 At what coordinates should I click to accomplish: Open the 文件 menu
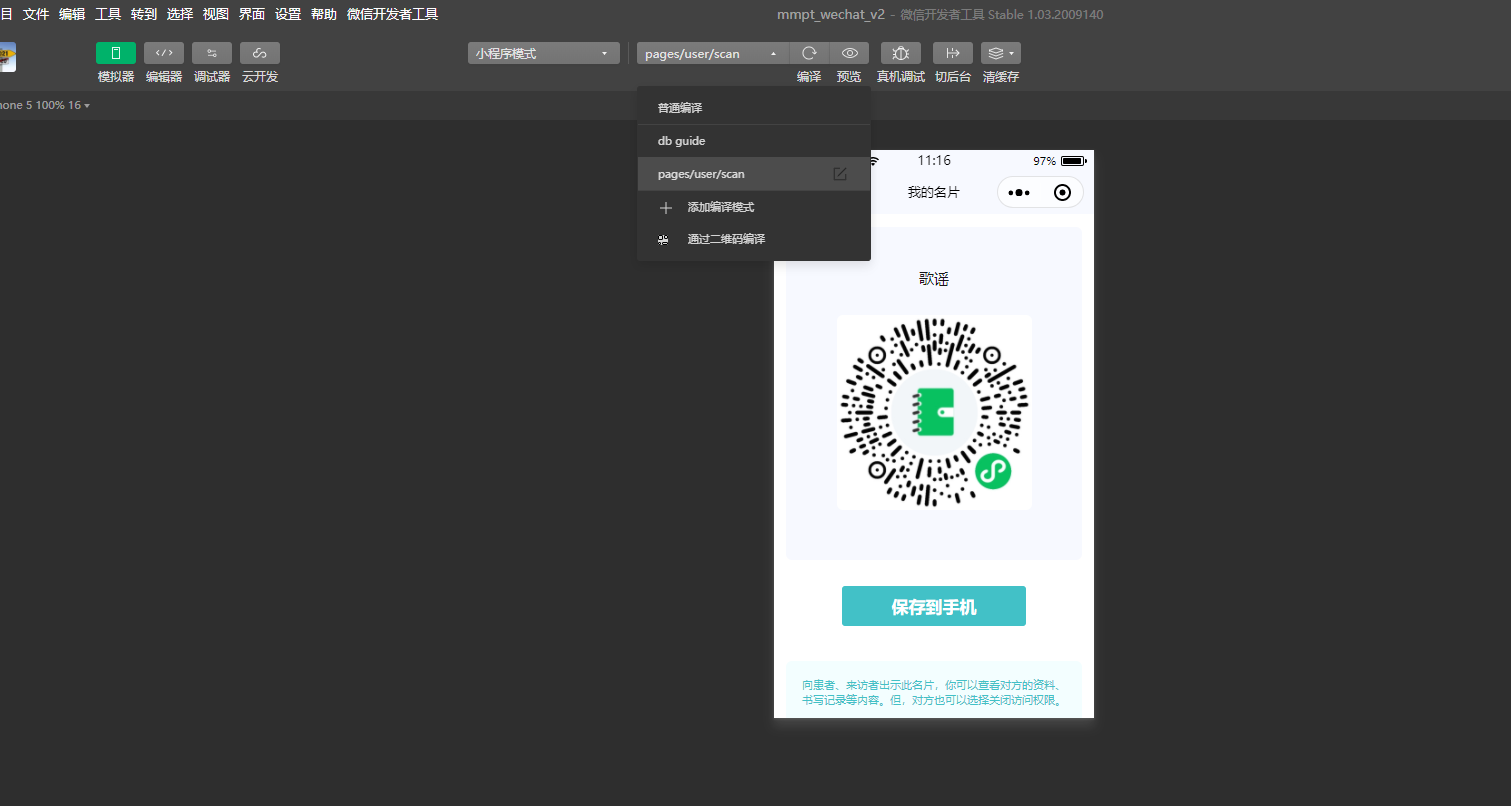[x=36, y=14]
